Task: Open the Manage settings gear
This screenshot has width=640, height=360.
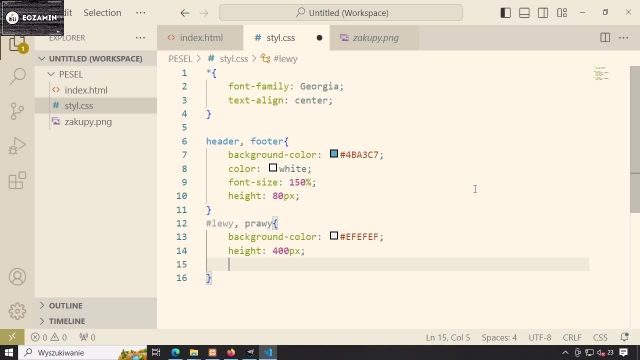Action: point(17,311)
